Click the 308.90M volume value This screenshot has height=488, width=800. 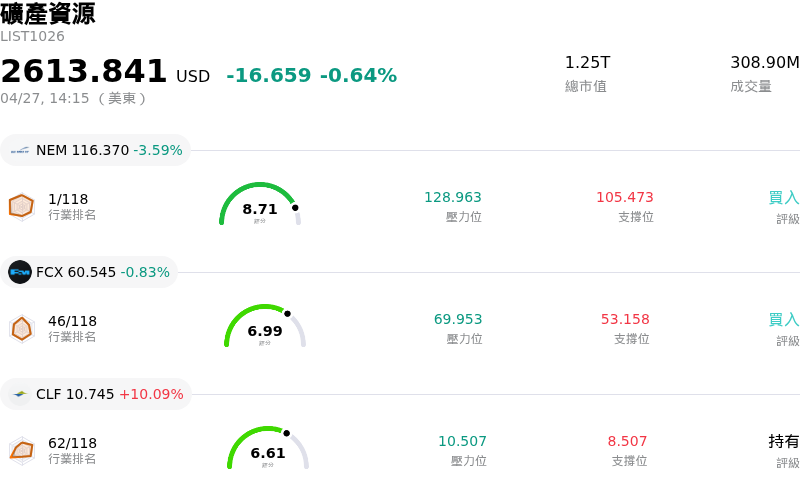tap(764, 62)
